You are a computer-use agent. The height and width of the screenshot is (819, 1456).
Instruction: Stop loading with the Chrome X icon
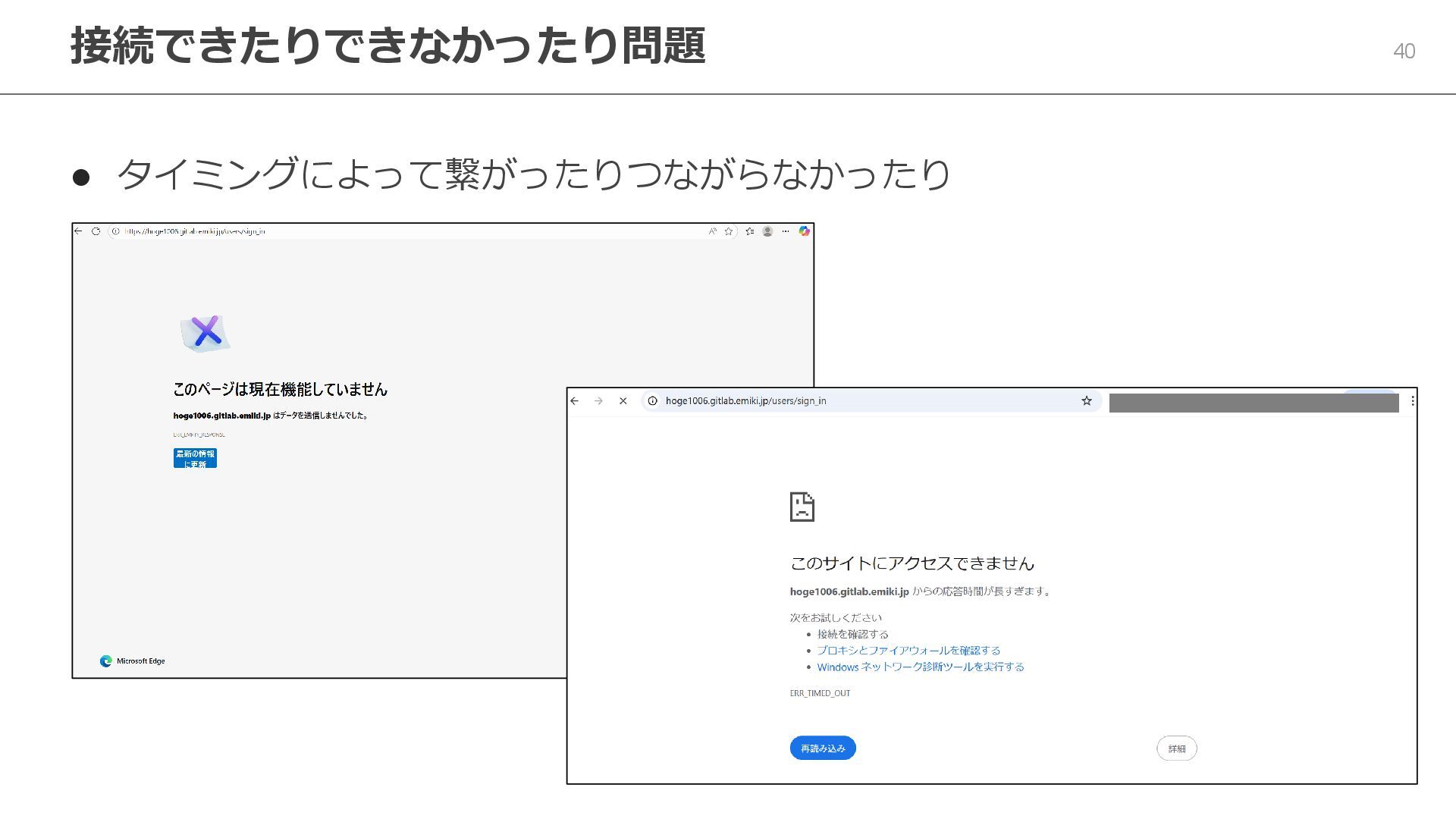(x=623, y=401)
